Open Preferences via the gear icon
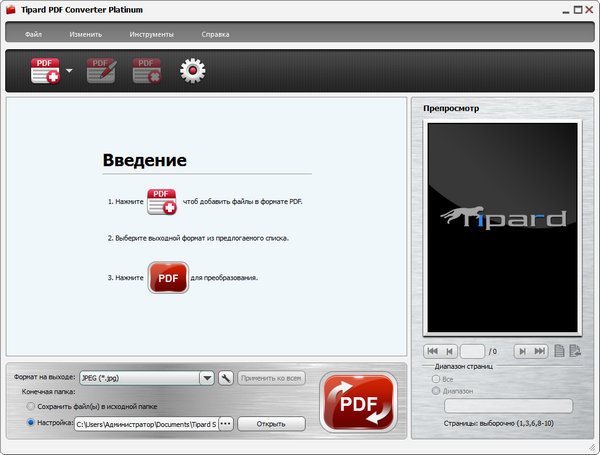The height and width of the screenshot is (455, 600). pyautogui.click(x=192, y=70)
